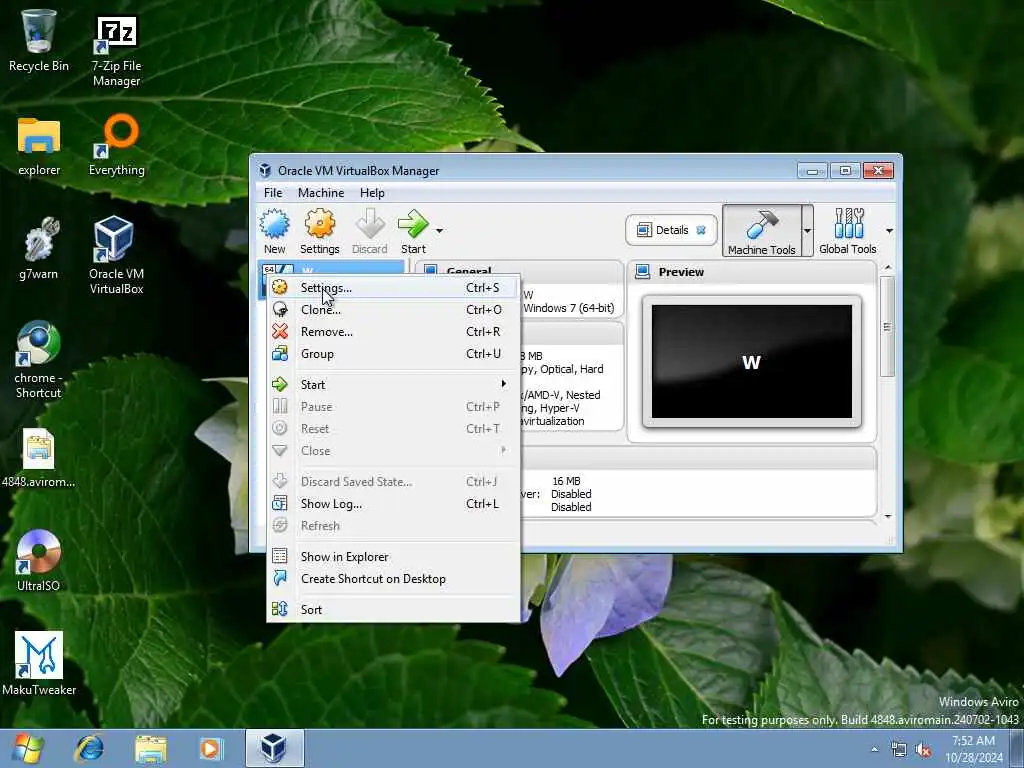1024x768 pixels.
Task: Show hidden tray icons arrow
Action: click(x=874, y=749)
